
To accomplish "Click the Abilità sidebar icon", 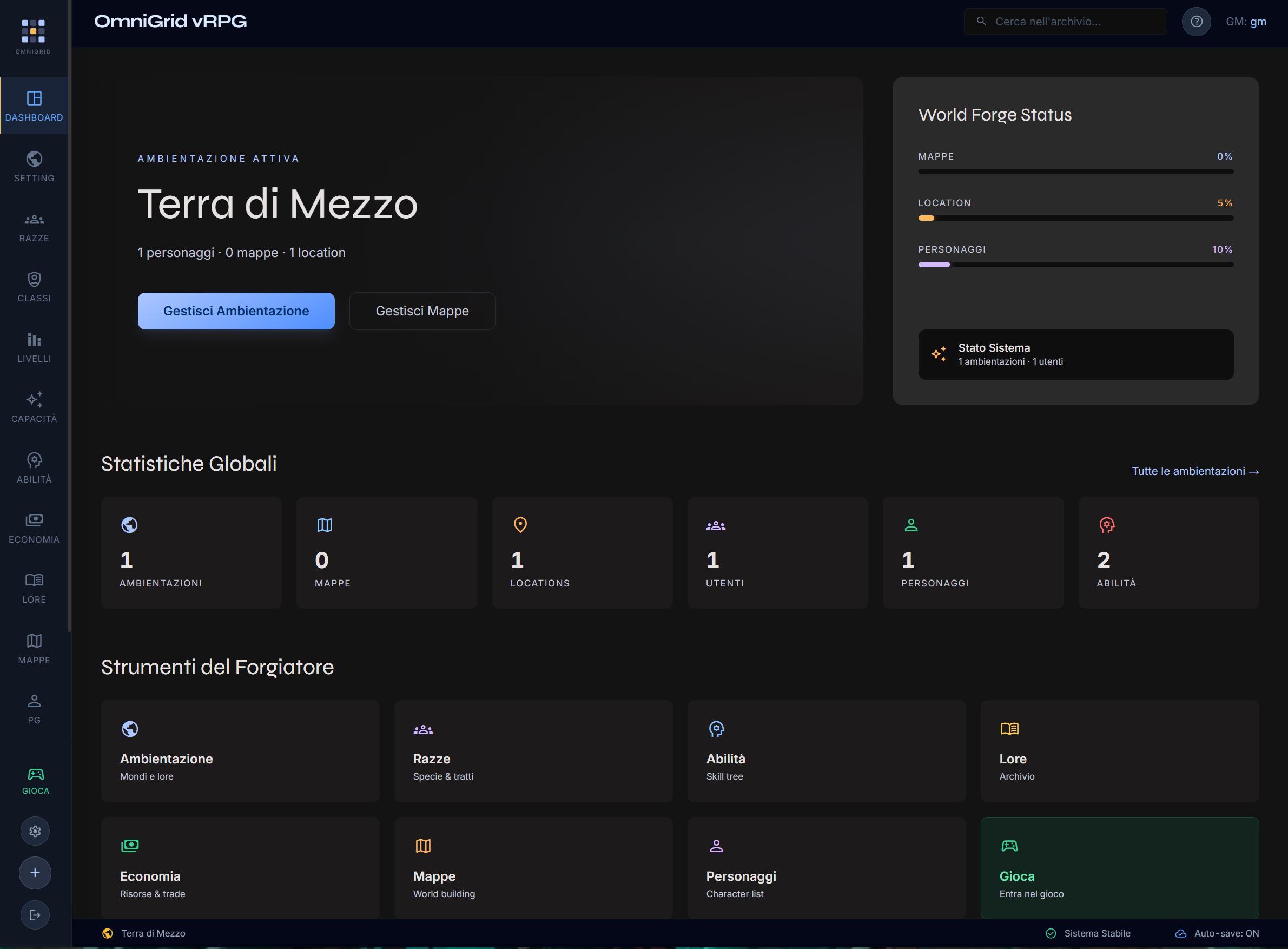I will coord(35,460).
